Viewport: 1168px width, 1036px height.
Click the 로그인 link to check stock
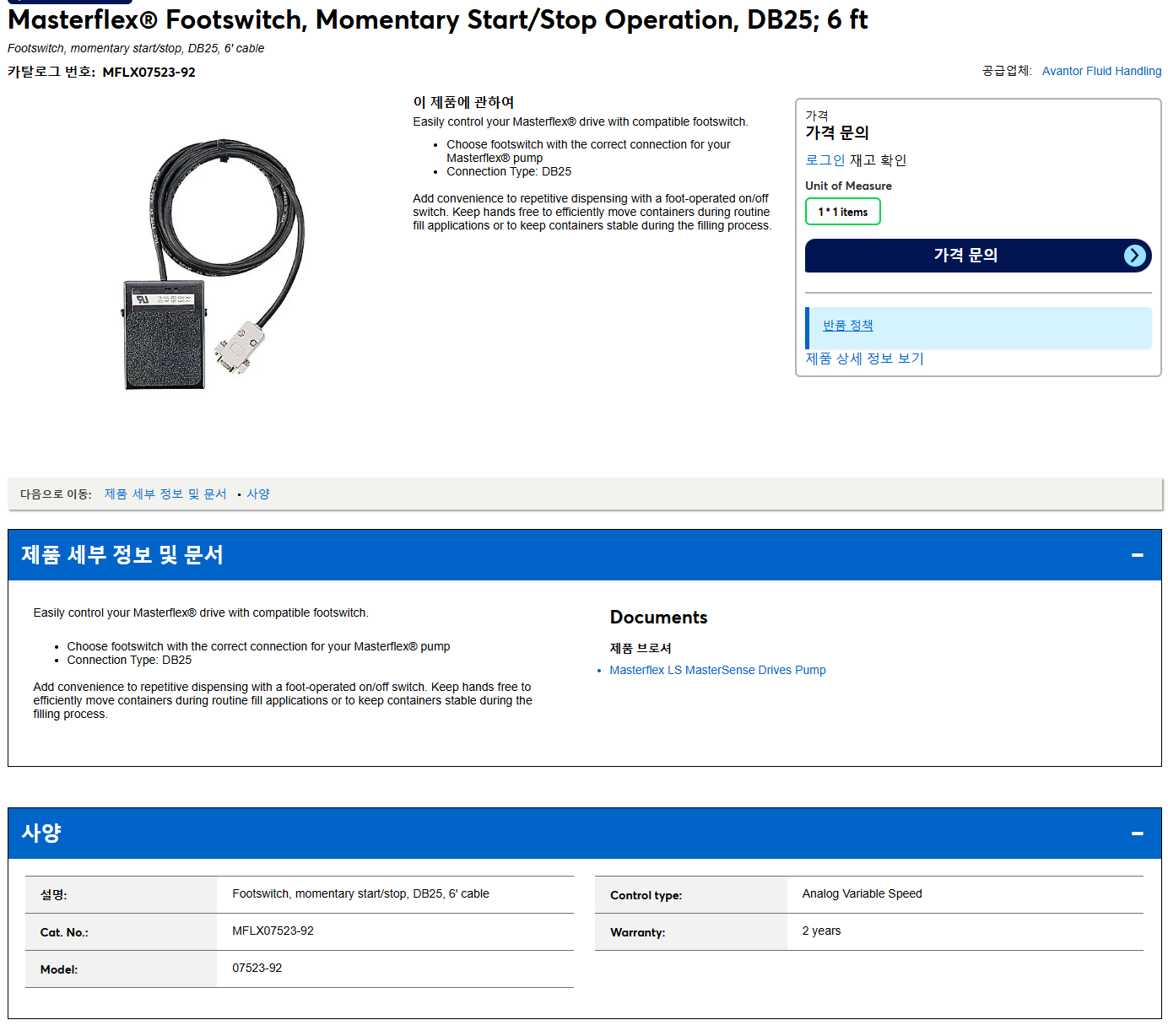[x=825, y=160]
